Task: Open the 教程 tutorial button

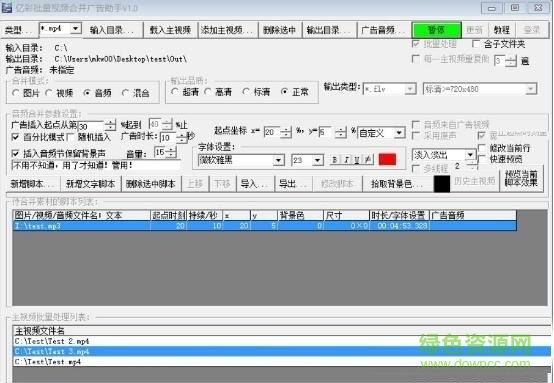Action: (x=501, y=30)
